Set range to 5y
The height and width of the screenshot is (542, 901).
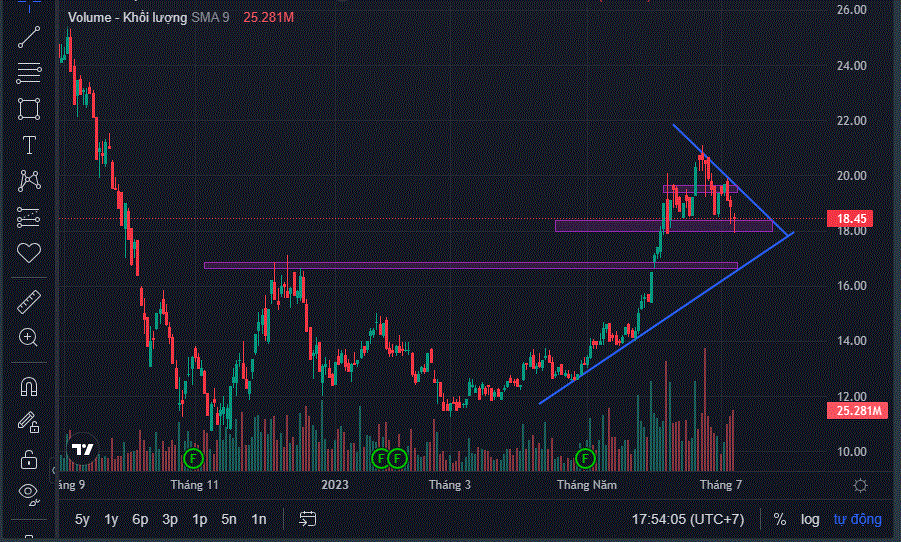(x=82, y=519)
